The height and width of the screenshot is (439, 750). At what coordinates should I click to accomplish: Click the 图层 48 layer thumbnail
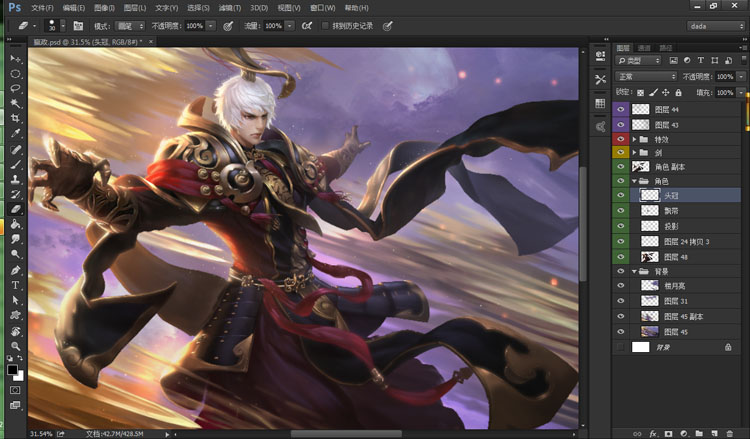click(x=650, y=257)
